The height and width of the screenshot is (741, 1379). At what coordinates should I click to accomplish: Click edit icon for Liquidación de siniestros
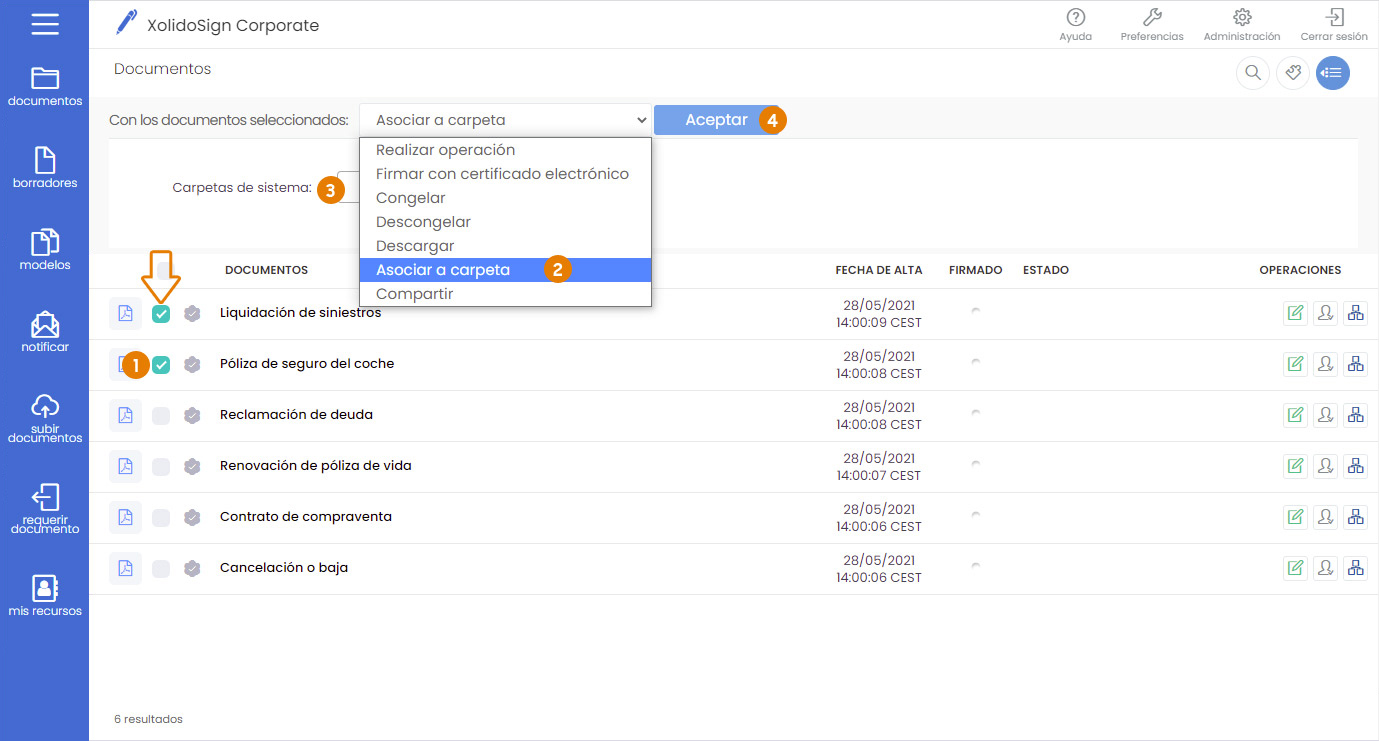1295,313
